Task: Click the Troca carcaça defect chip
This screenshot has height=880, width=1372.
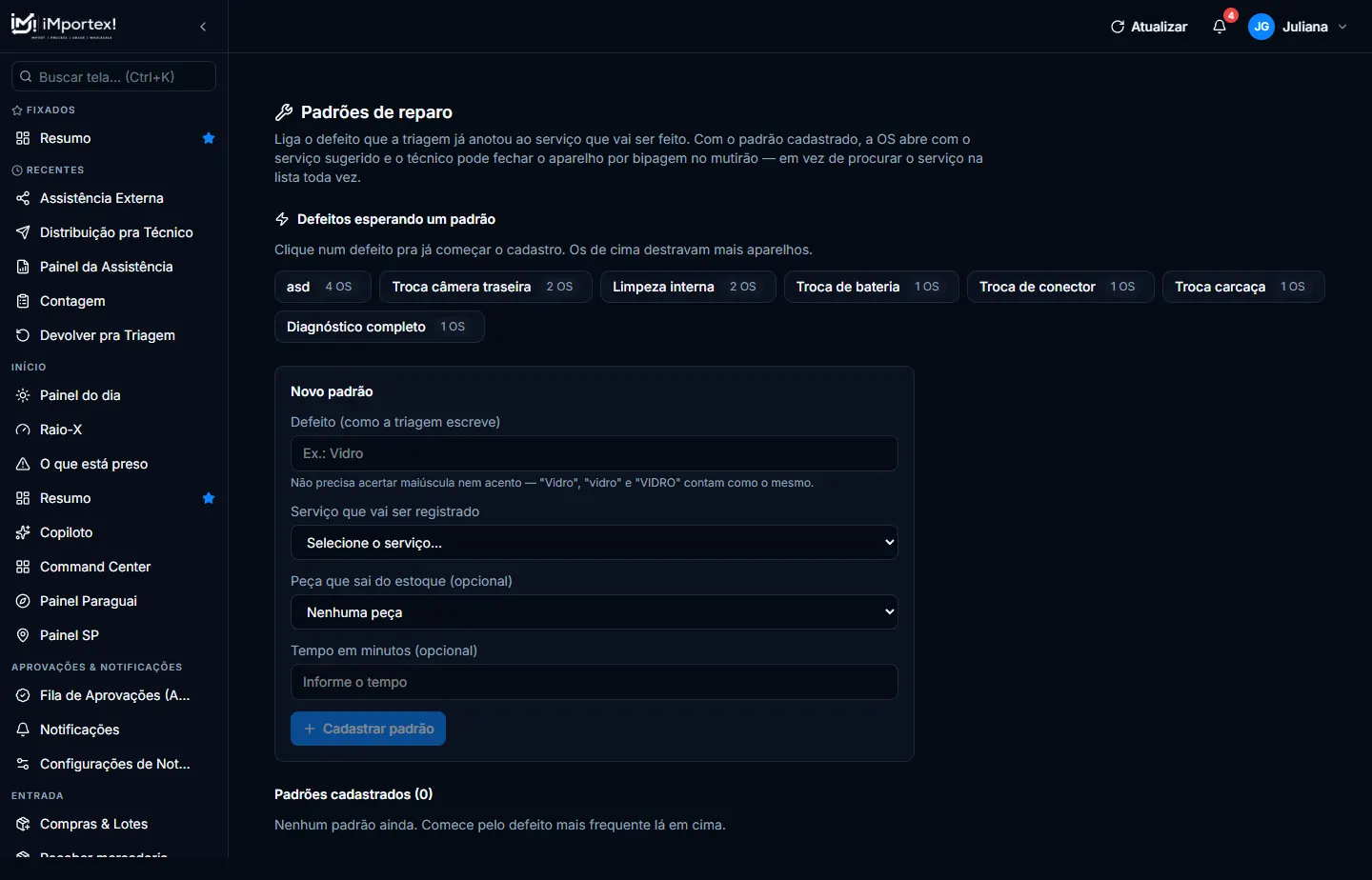Action: (1243, 287)
